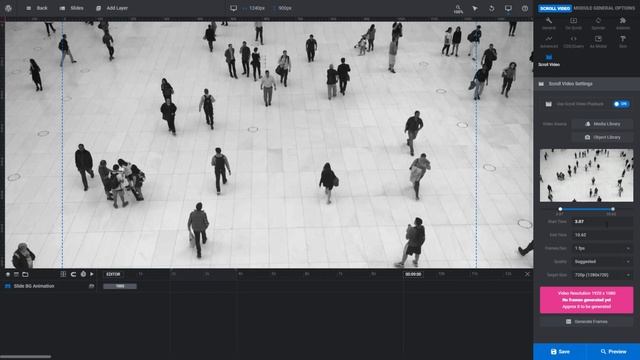The image size is (640, 360).
Task: Click the layers list icon in timeline toolbar
Action: pos(16,274)
